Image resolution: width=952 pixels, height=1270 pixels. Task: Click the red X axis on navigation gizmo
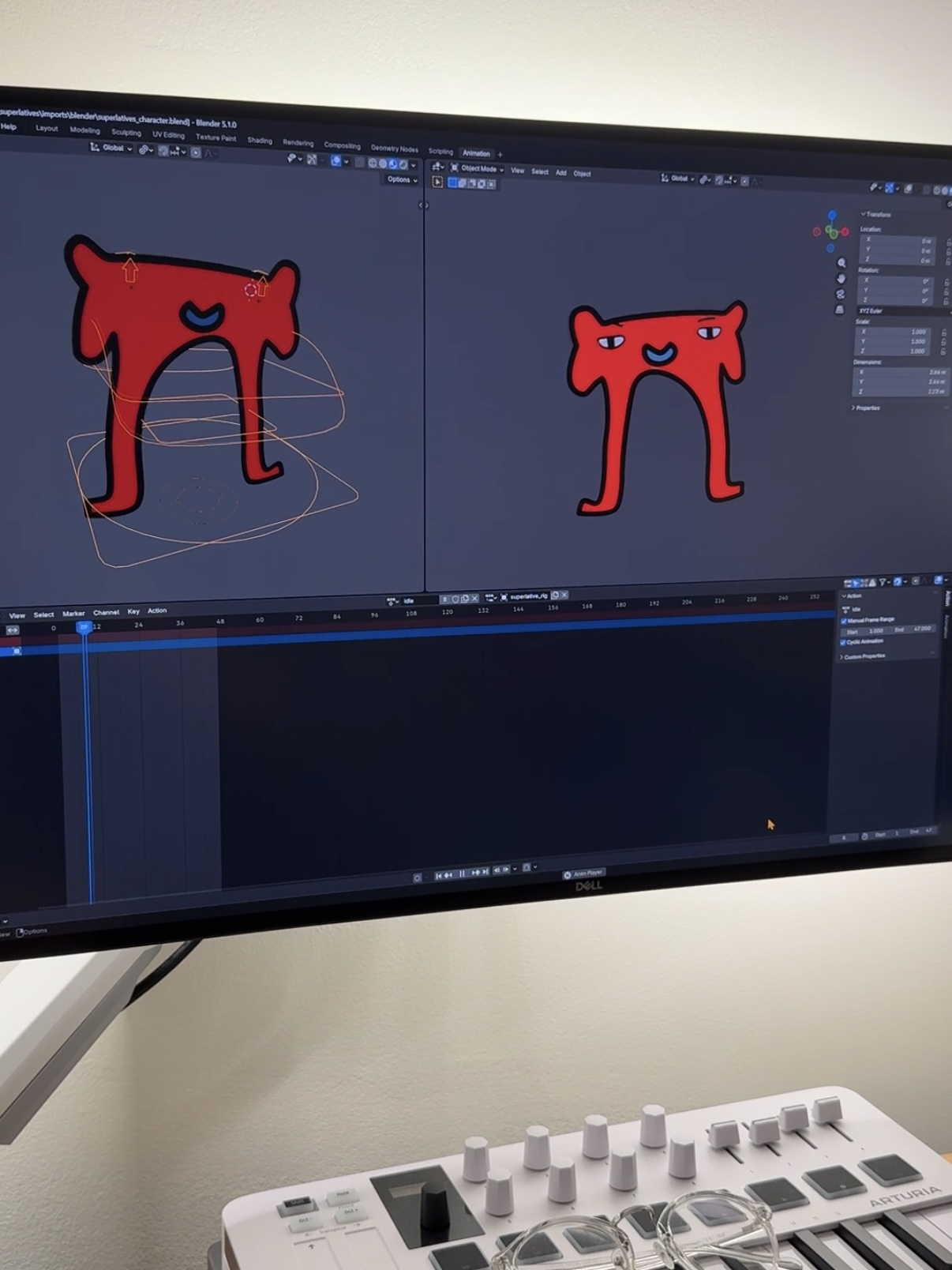[845, 231]
